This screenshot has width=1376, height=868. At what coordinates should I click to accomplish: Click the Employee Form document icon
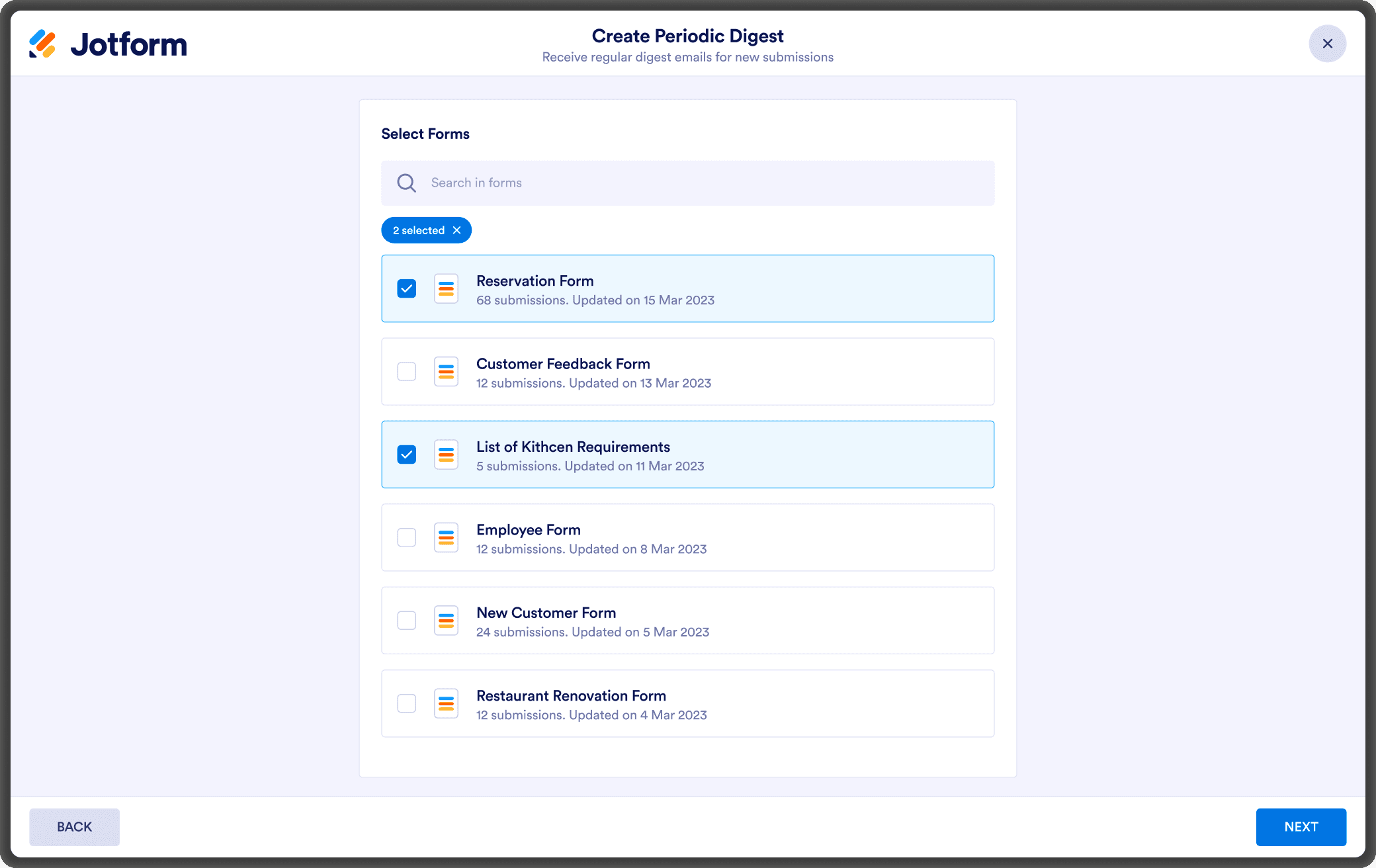click(x=446, y=538)
